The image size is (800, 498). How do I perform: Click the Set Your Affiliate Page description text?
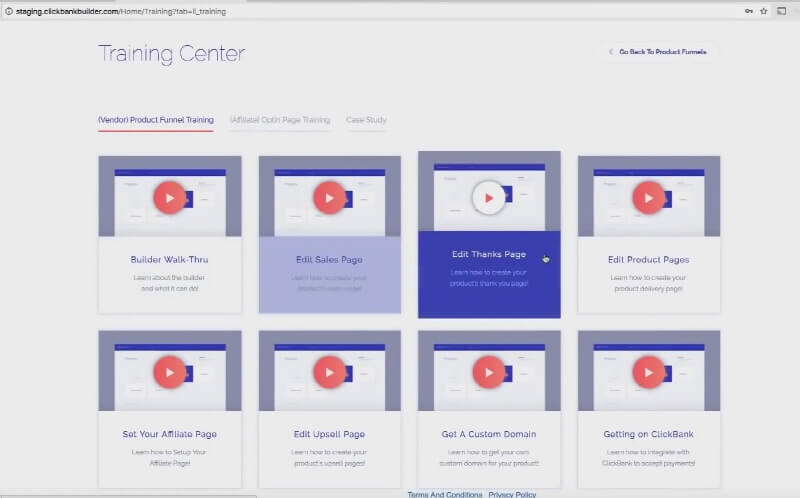[x=169, y=458]
